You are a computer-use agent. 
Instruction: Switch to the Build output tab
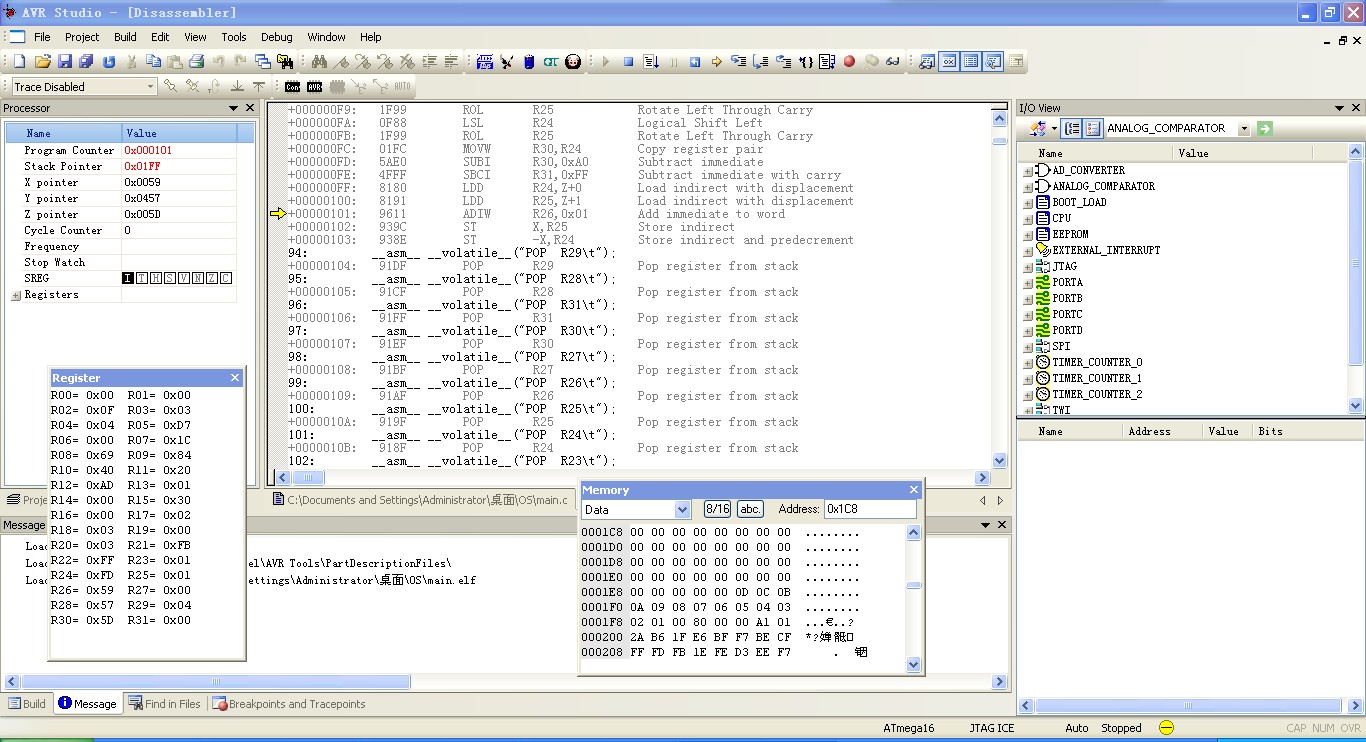click(27, 704)
